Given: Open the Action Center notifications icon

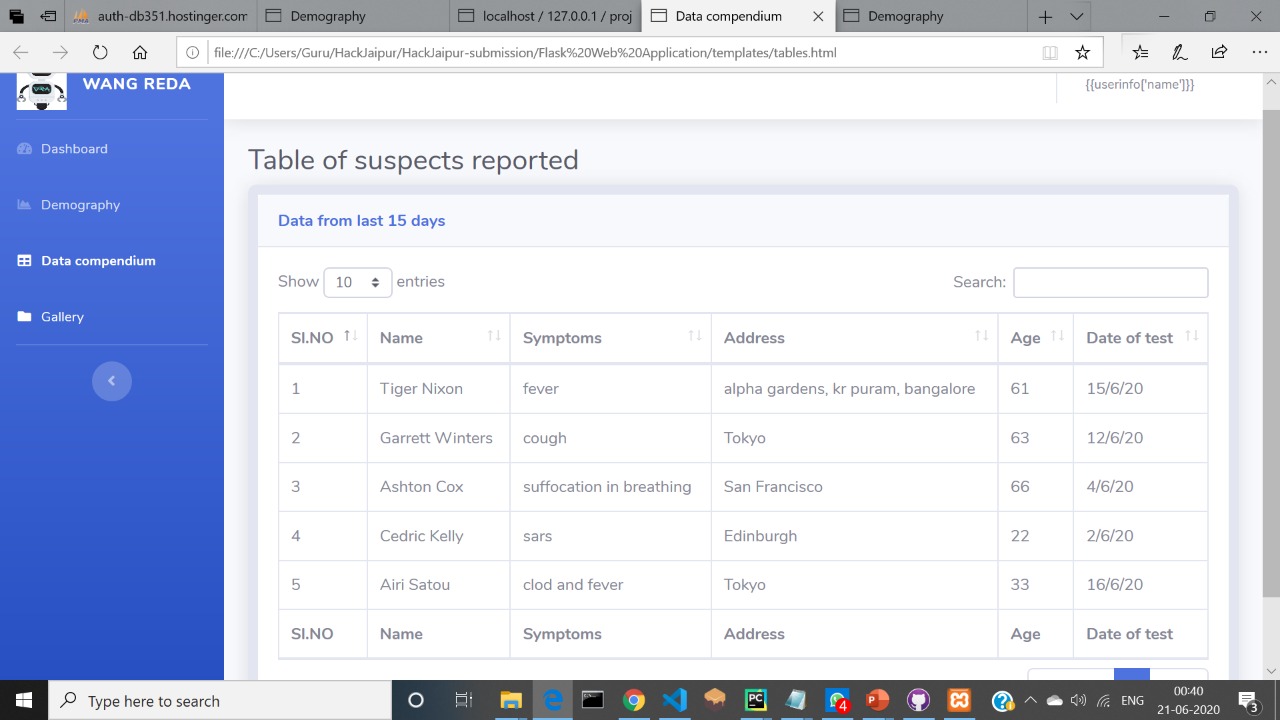Looking at the screenshot, I should pyautogui.click(x=1249, y=701).
